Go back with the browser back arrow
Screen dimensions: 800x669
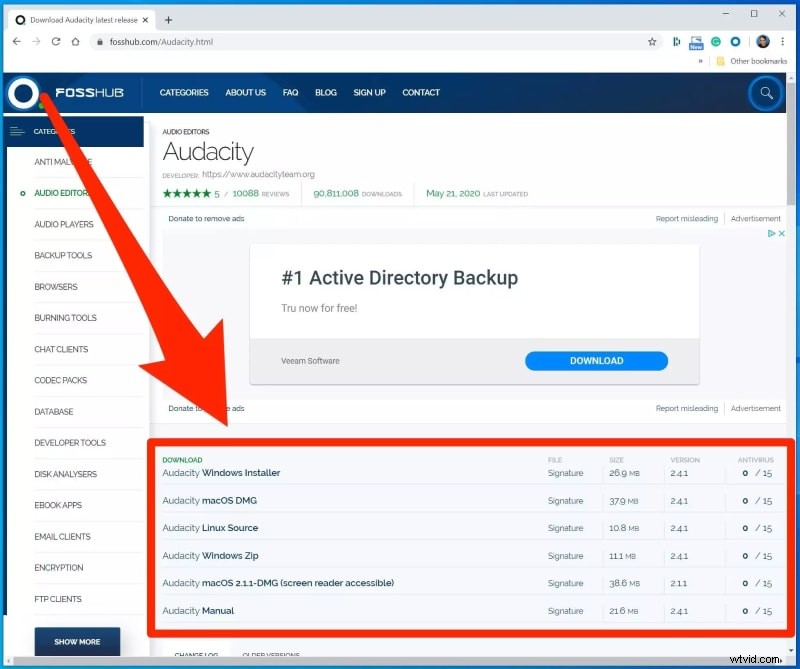click(x=17, y=42)
